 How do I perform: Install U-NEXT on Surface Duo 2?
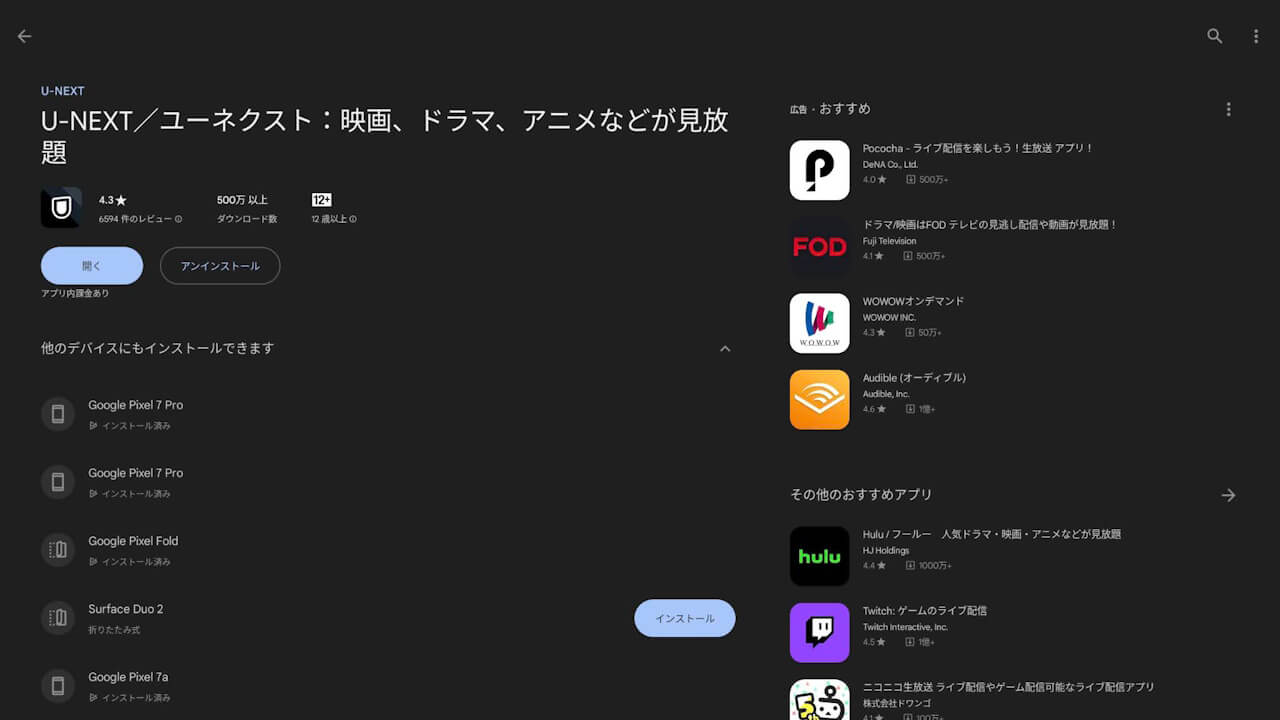(684, 618)
